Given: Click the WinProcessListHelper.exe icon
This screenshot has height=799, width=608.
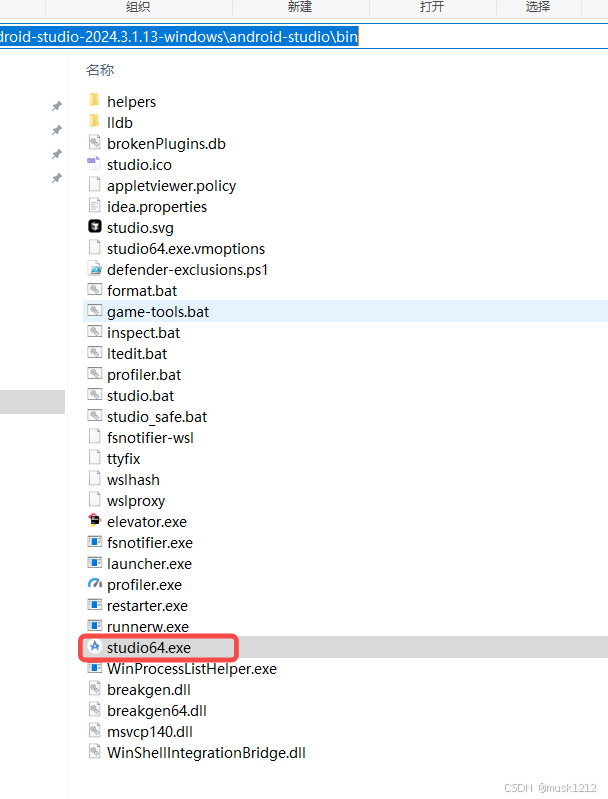Looking at the screenshot, I should [x=94, y=668].
